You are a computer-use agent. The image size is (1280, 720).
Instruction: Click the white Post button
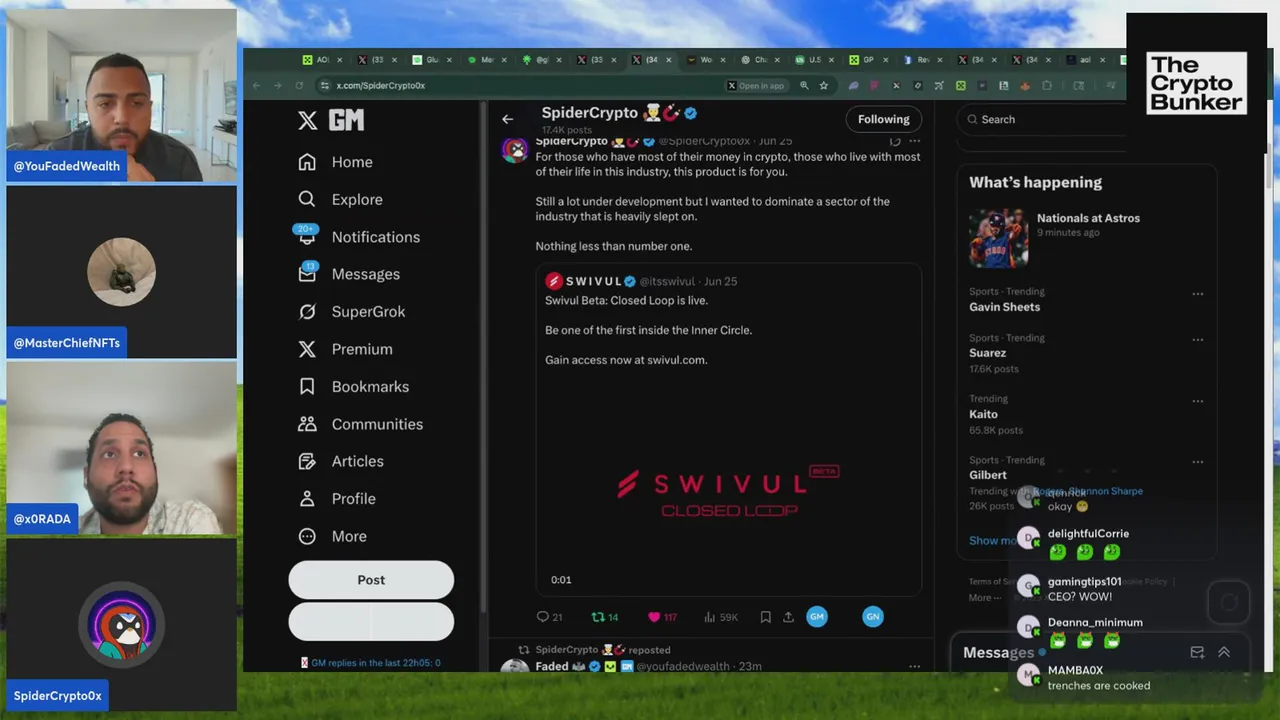(x=371, y=580)
